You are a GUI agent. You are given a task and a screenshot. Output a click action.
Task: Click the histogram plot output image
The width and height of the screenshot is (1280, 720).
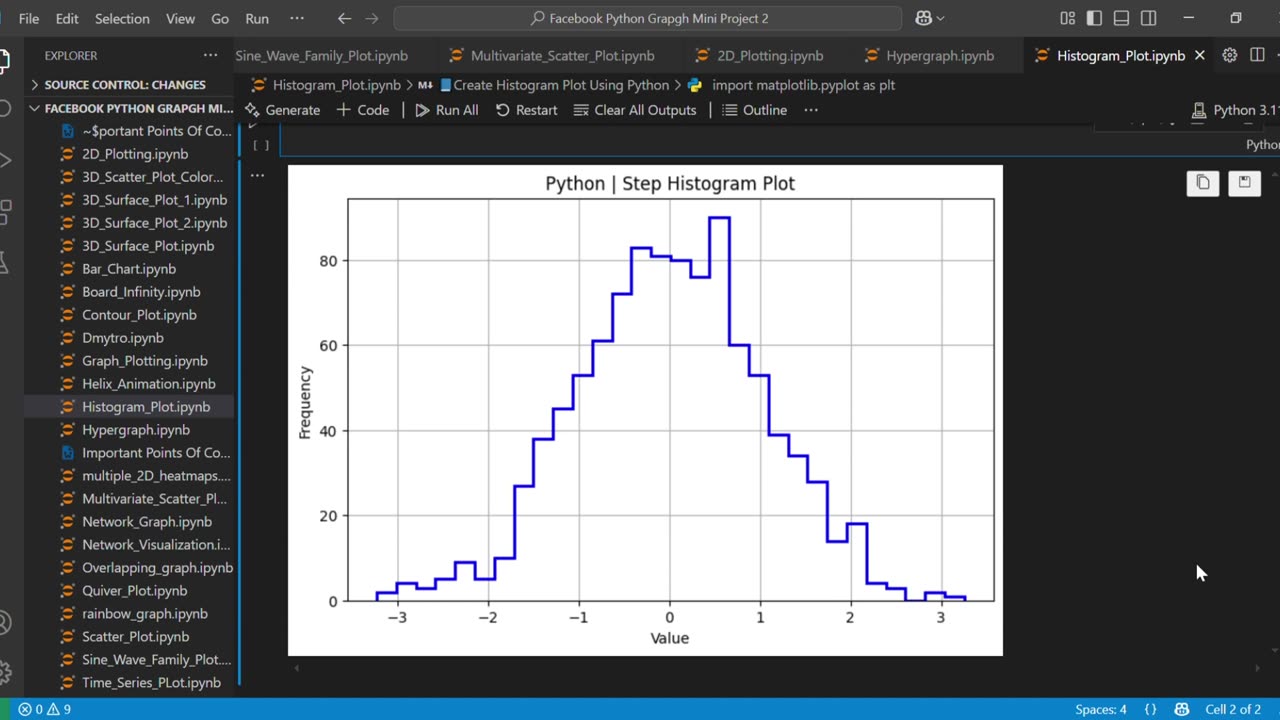pyautogui.click(x=645, y=410)
